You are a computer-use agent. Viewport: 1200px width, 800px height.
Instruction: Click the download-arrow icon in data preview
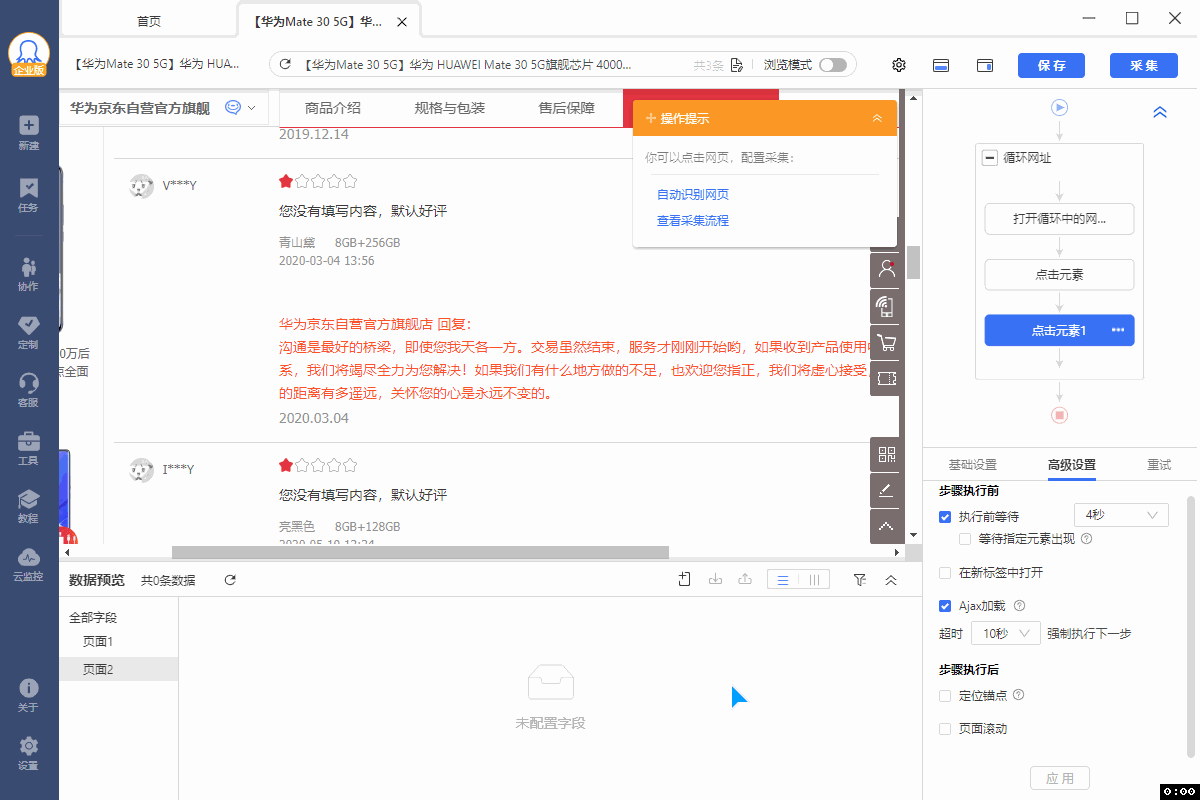(x=715, y=579)
